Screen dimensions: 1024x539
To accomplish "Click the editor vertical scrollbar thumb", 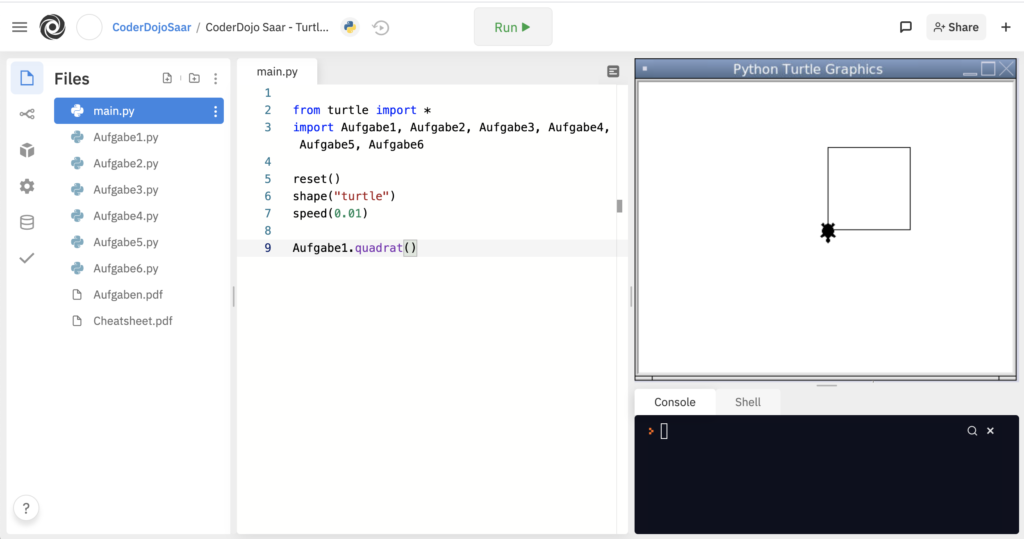I will coord(619,206).
